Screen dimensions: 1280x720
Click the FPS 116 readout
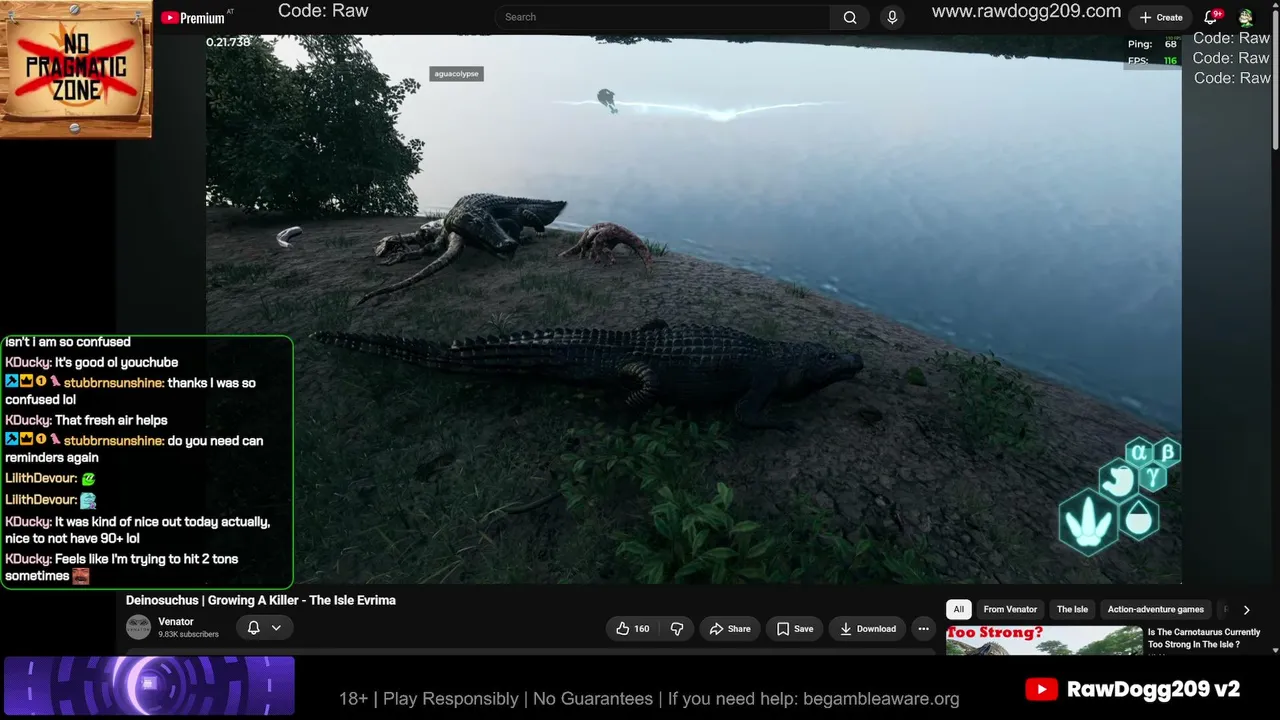coord(1152,61)
